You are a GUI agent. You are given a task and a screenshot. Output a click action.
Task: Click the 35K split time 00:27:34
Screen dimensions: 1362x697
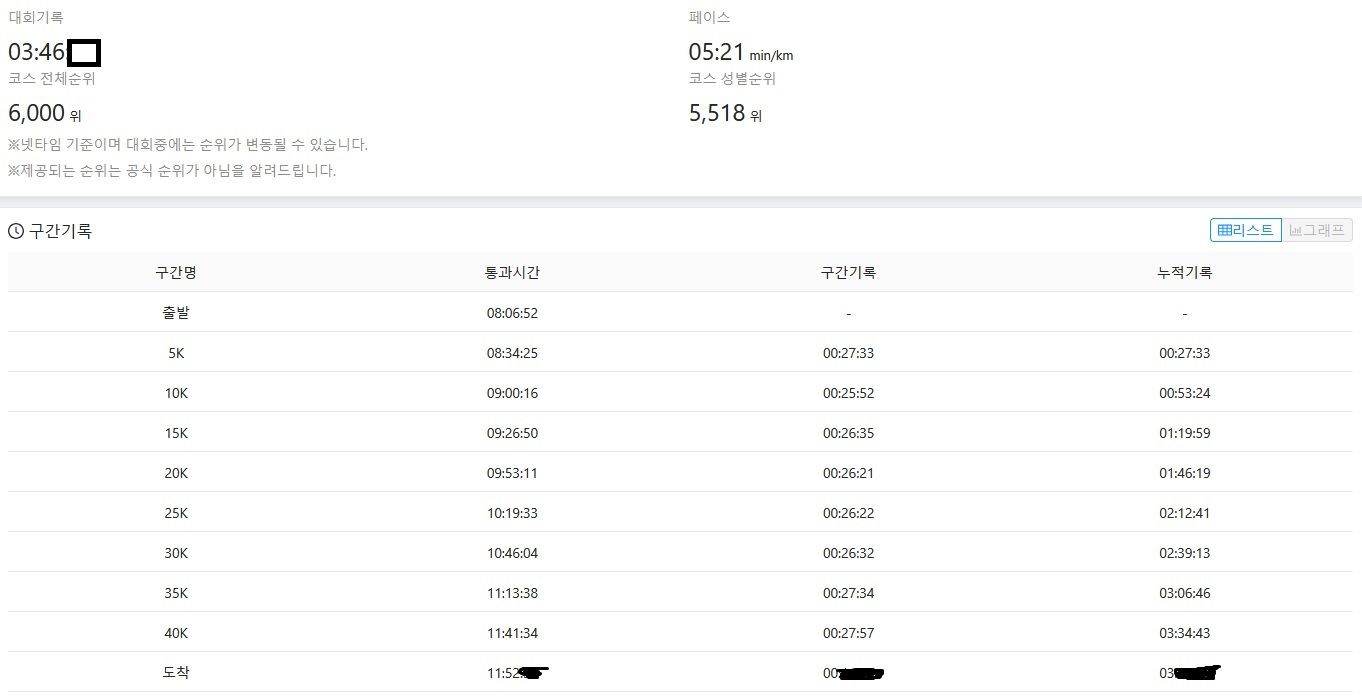point(848,593)
